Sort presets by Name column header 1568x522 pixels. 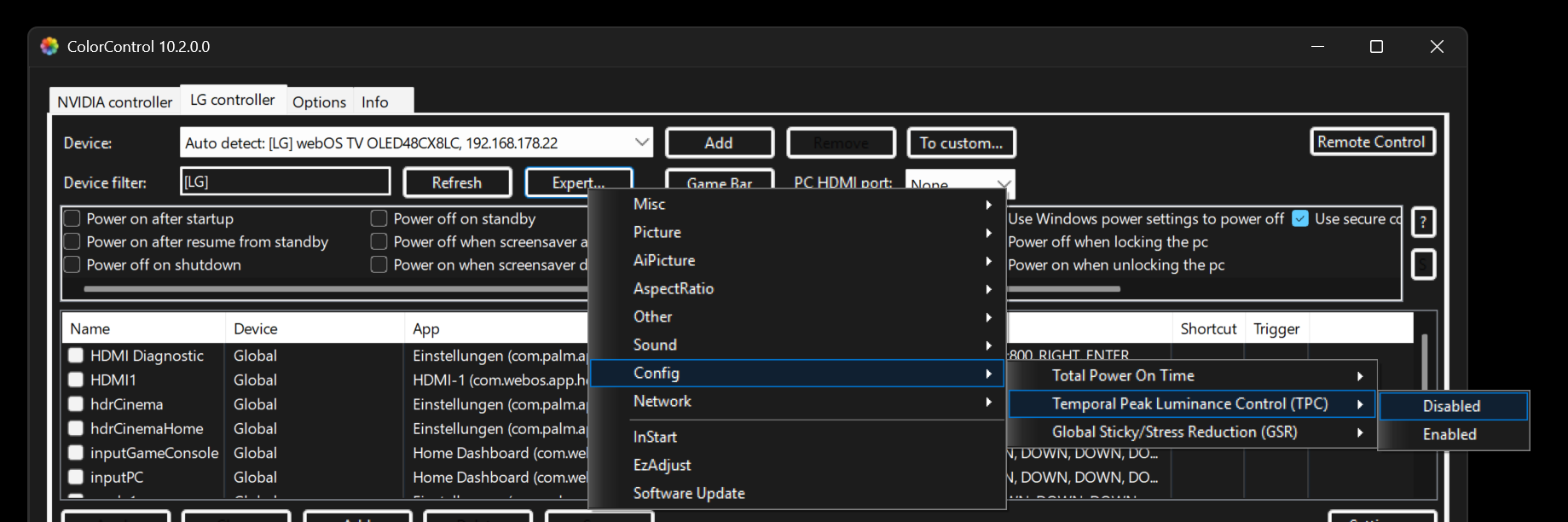coord(143,328)
